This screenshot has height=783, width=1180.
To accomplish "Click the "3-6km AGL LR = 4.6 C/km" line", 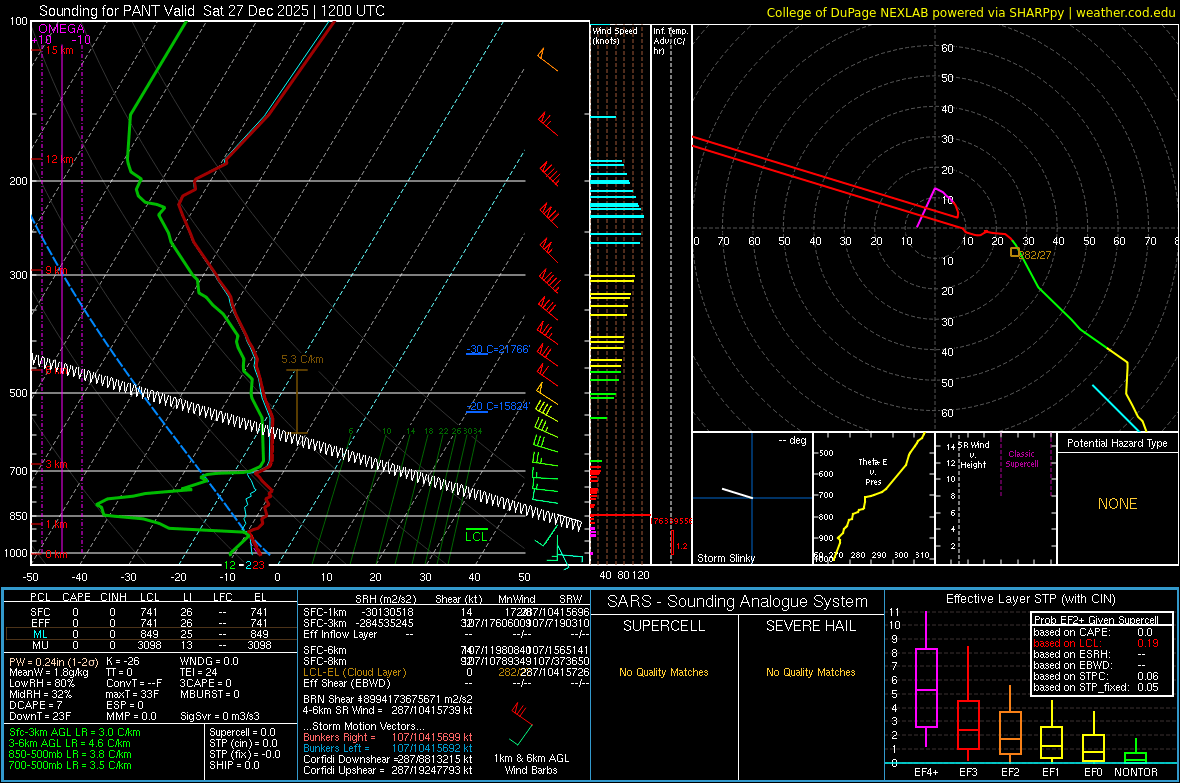I will pyautogui.click(x=70, y=743).
